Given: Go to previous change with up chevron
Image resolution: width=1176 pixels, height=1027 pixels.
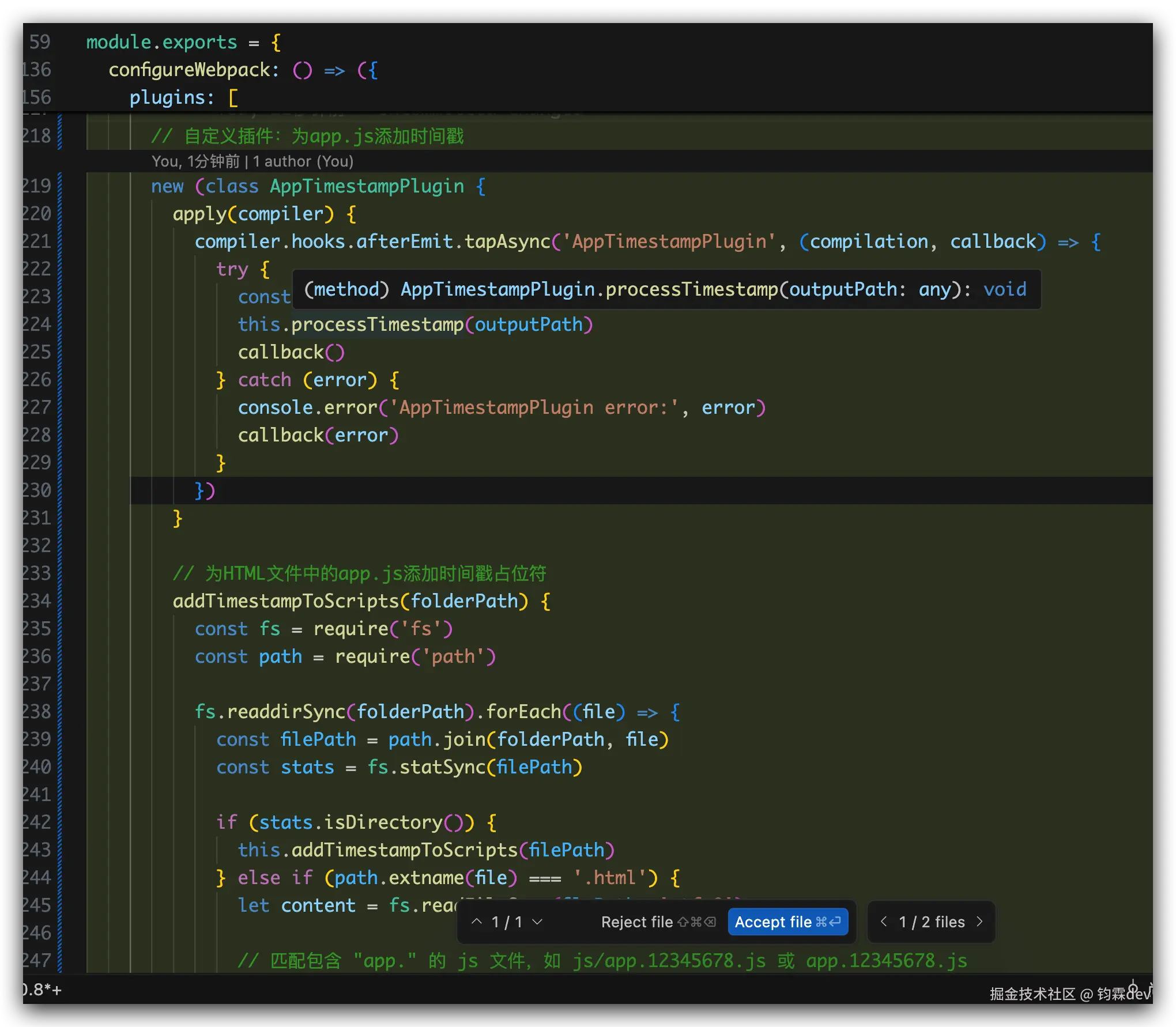Looking at the screenshot, I should (x=477, y=922).
